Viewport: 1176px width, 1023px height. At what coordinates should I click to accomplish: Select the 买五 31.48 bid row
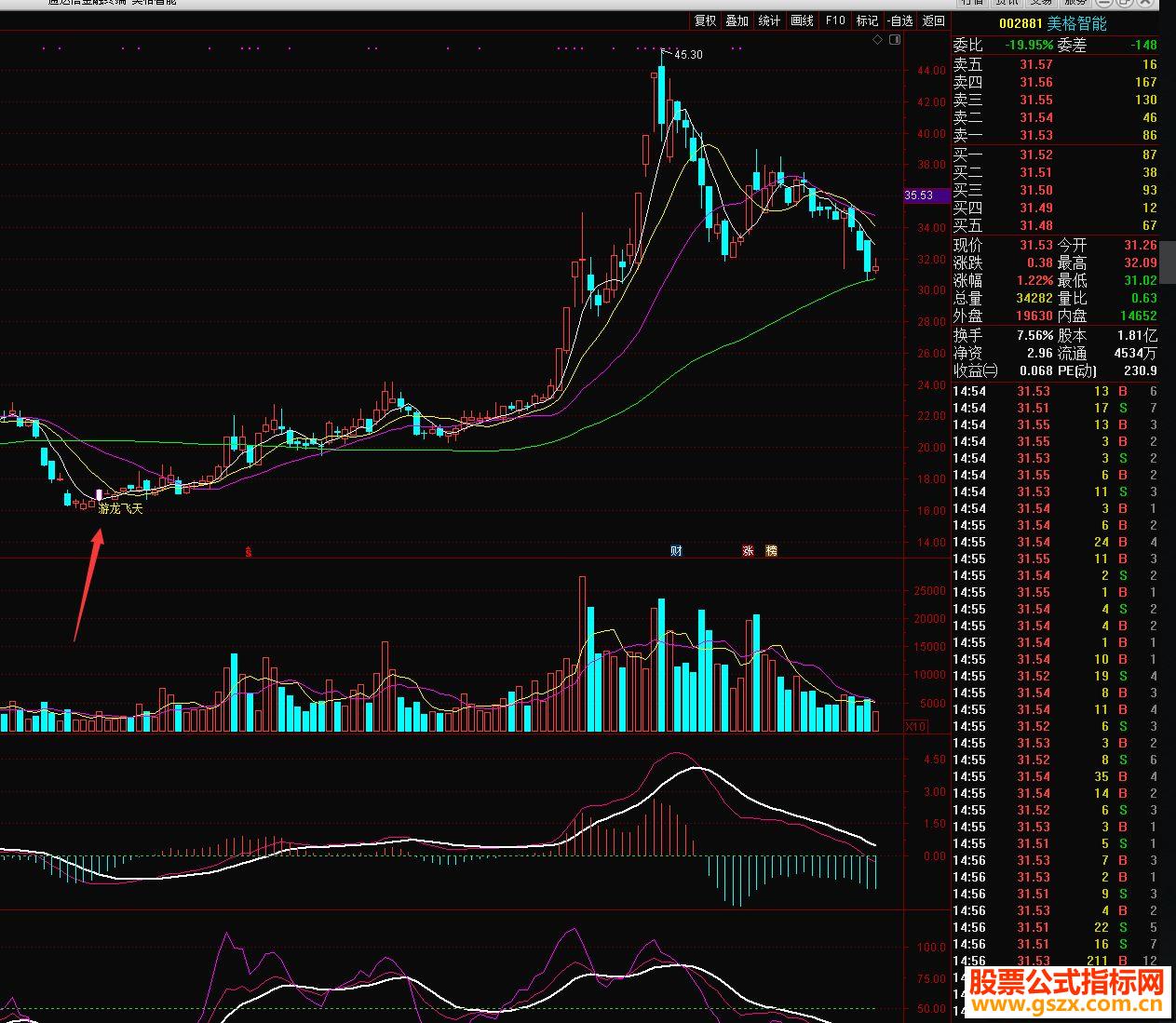[x=1054, y=225]
